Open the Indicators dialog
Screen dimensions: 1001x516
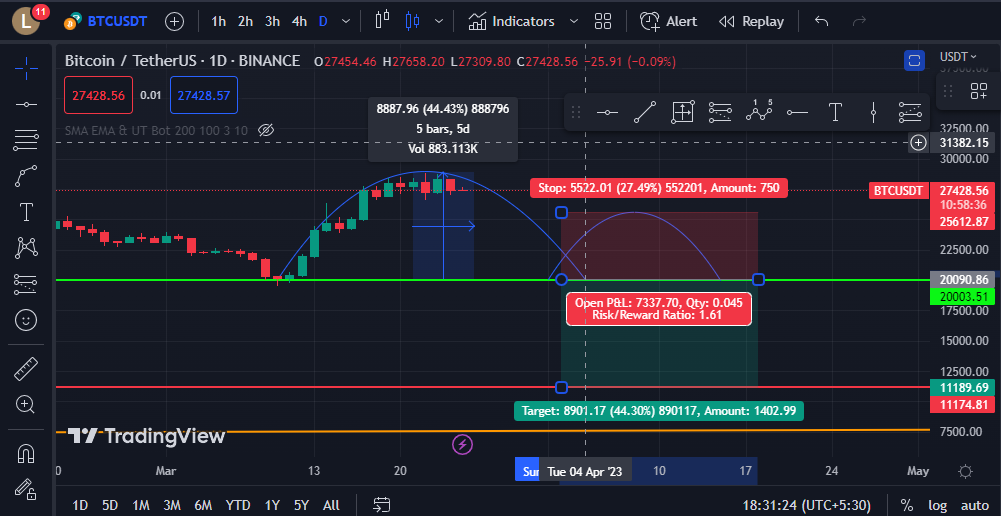511,21
